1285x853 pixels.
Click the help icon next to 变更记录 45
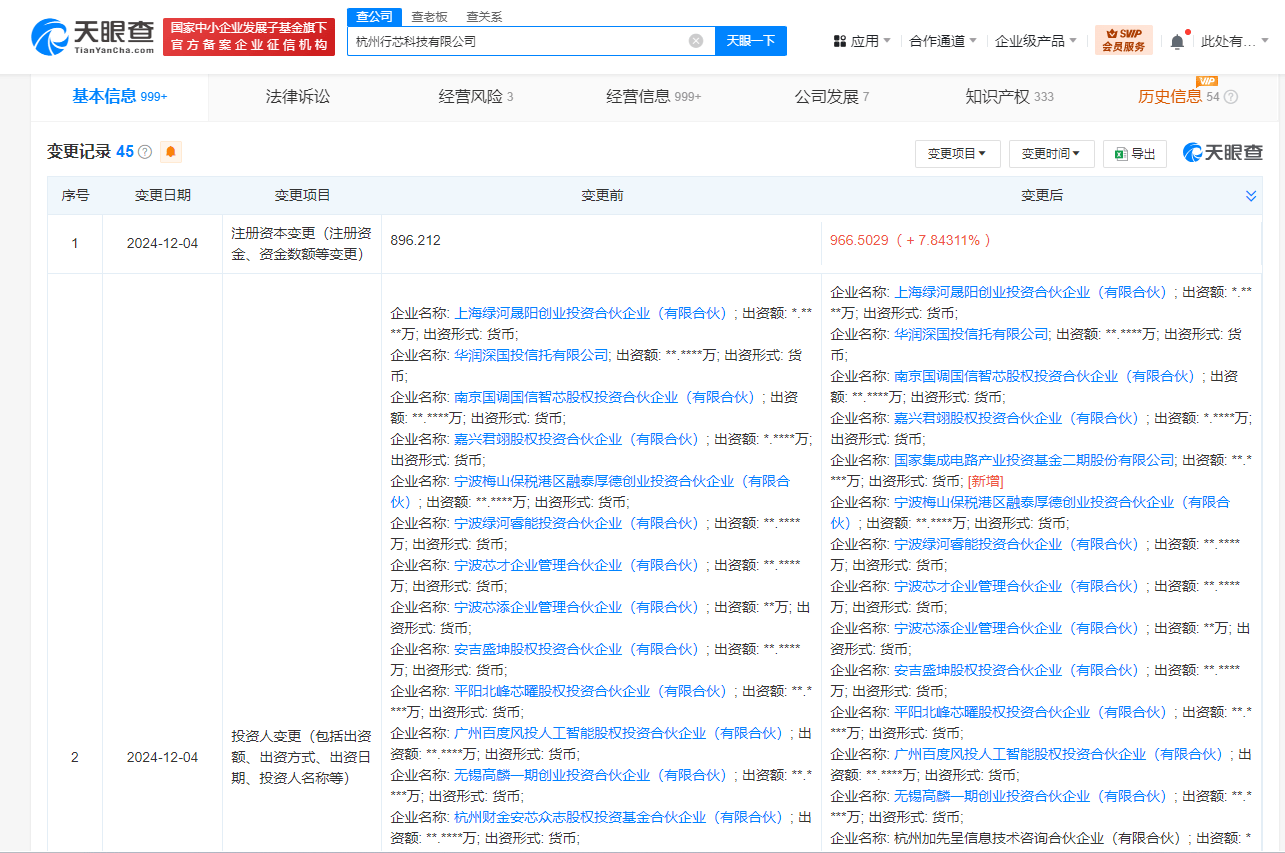click(145, 152)
